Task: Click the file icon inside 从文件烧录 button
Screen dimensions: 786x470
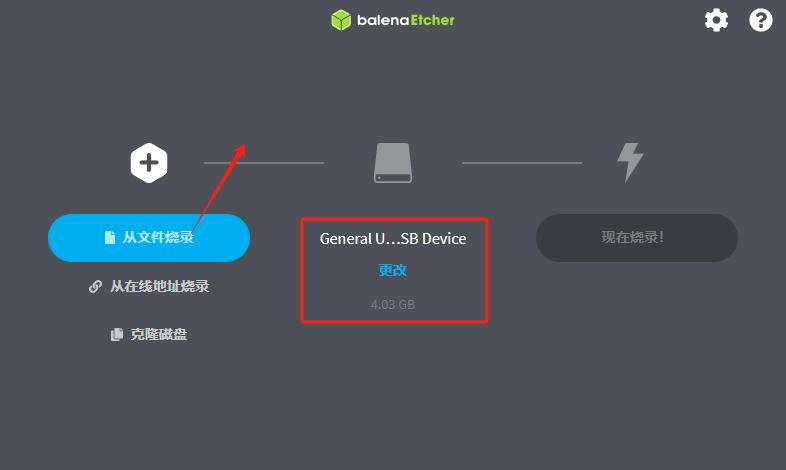Action: pyautogui.click(x=110, y=238)
